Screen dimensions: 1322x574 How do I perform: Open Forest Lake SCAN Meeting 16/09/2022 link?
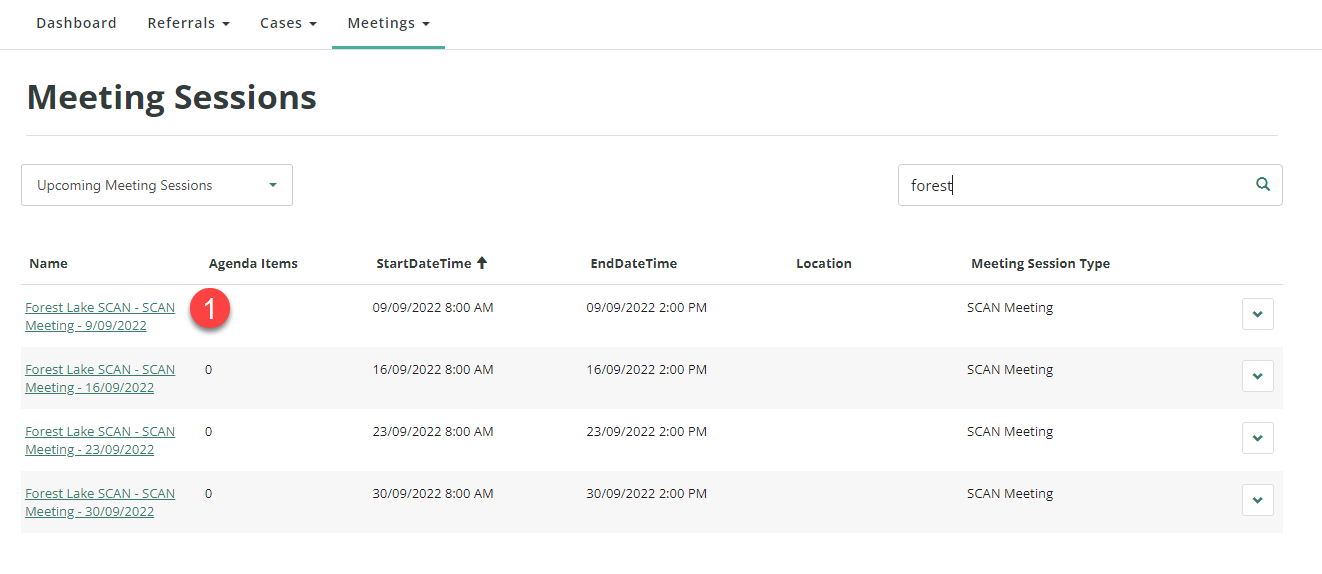pyautogui.click(x=100, y=378)
